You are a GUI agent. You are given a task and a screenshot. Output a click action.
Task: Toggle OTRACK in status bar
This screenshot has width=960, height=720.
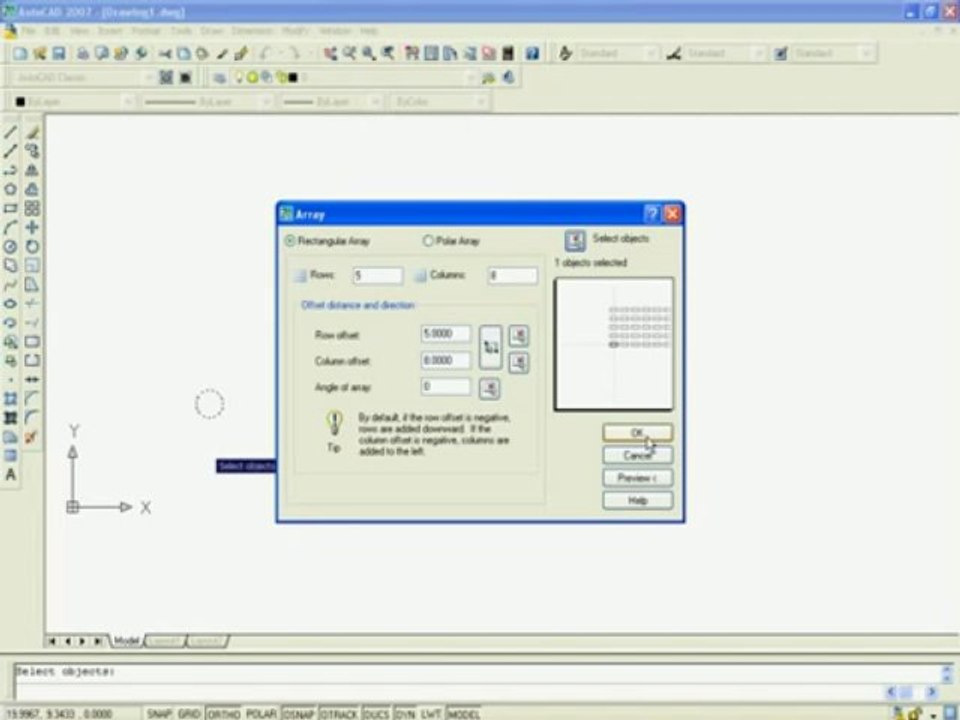(339, 714)
